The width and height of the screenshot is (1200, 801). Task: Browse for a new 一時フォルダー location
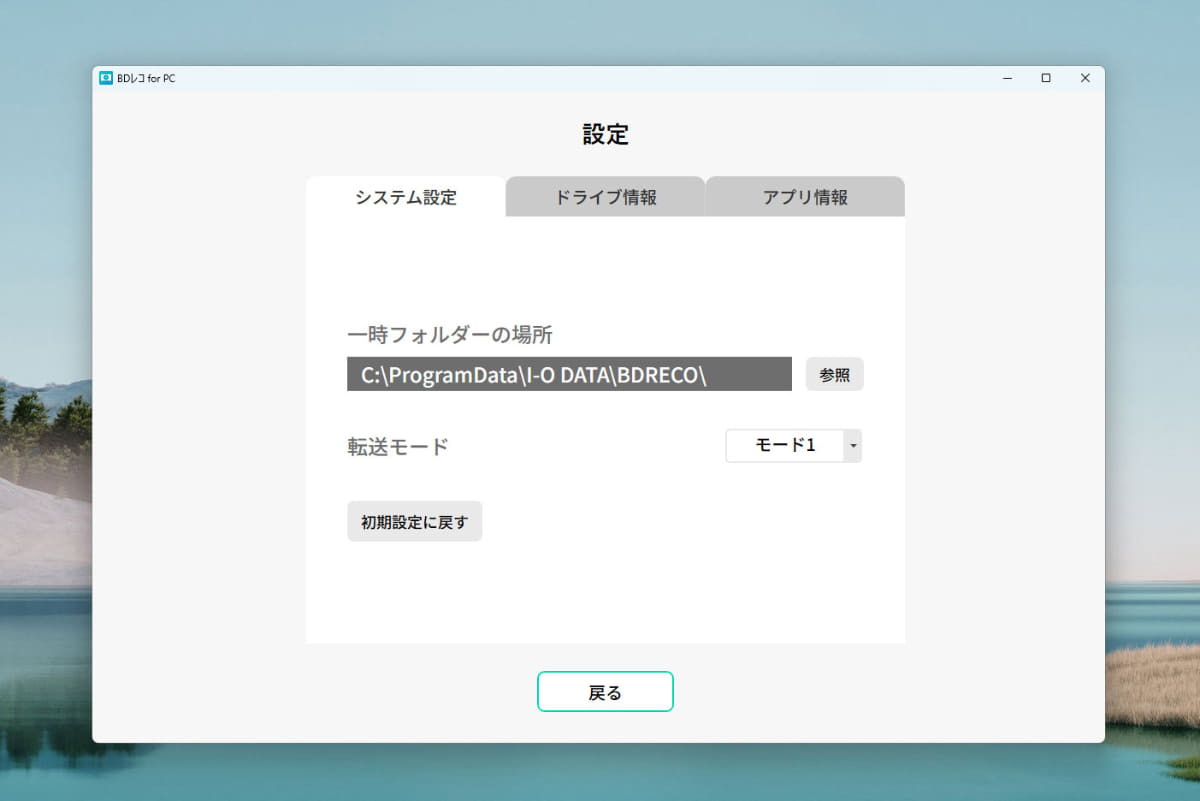834,373
